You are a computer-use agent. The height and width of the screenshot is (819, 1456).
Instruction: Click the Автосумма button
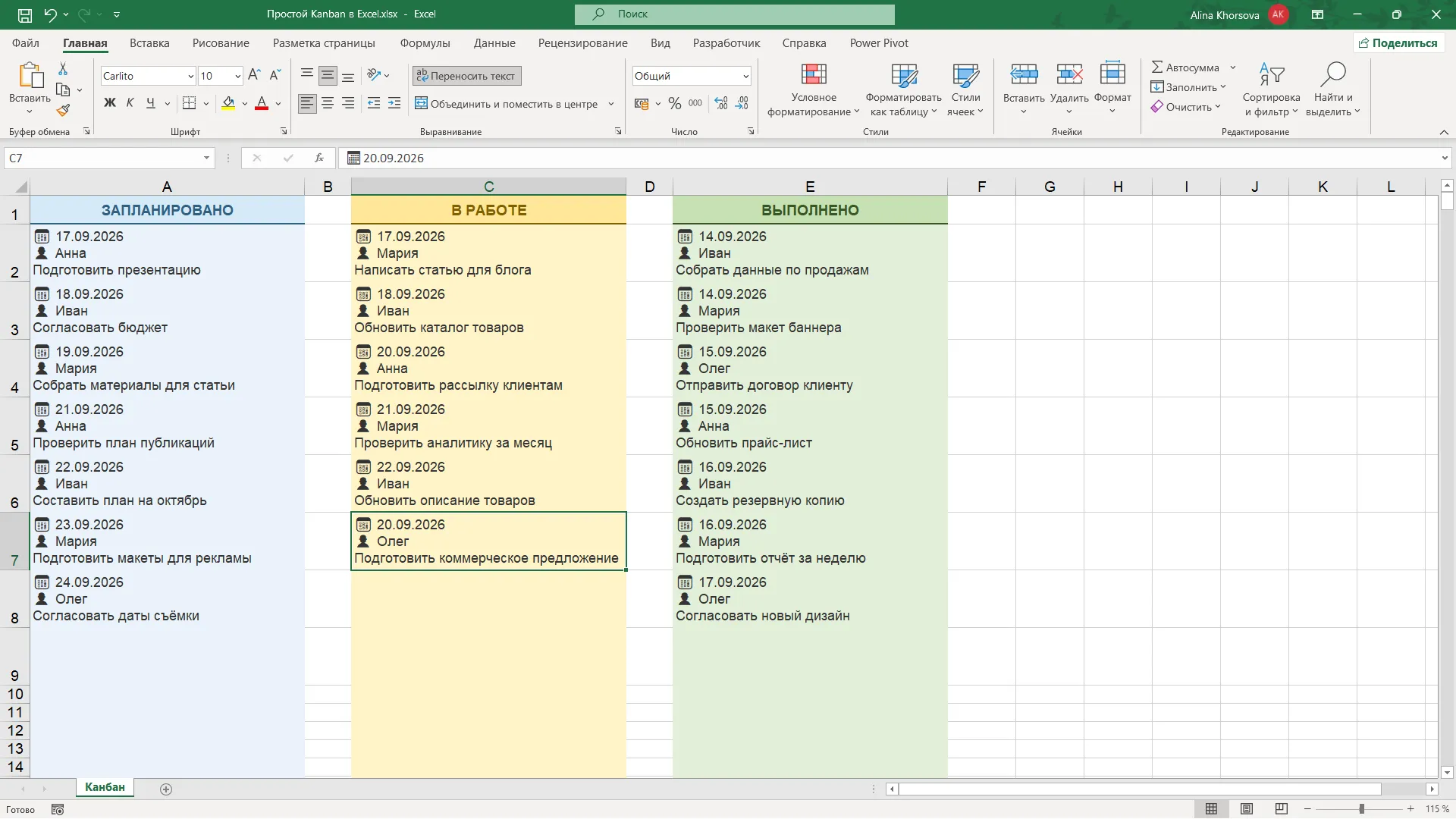tap(1186, 67)
